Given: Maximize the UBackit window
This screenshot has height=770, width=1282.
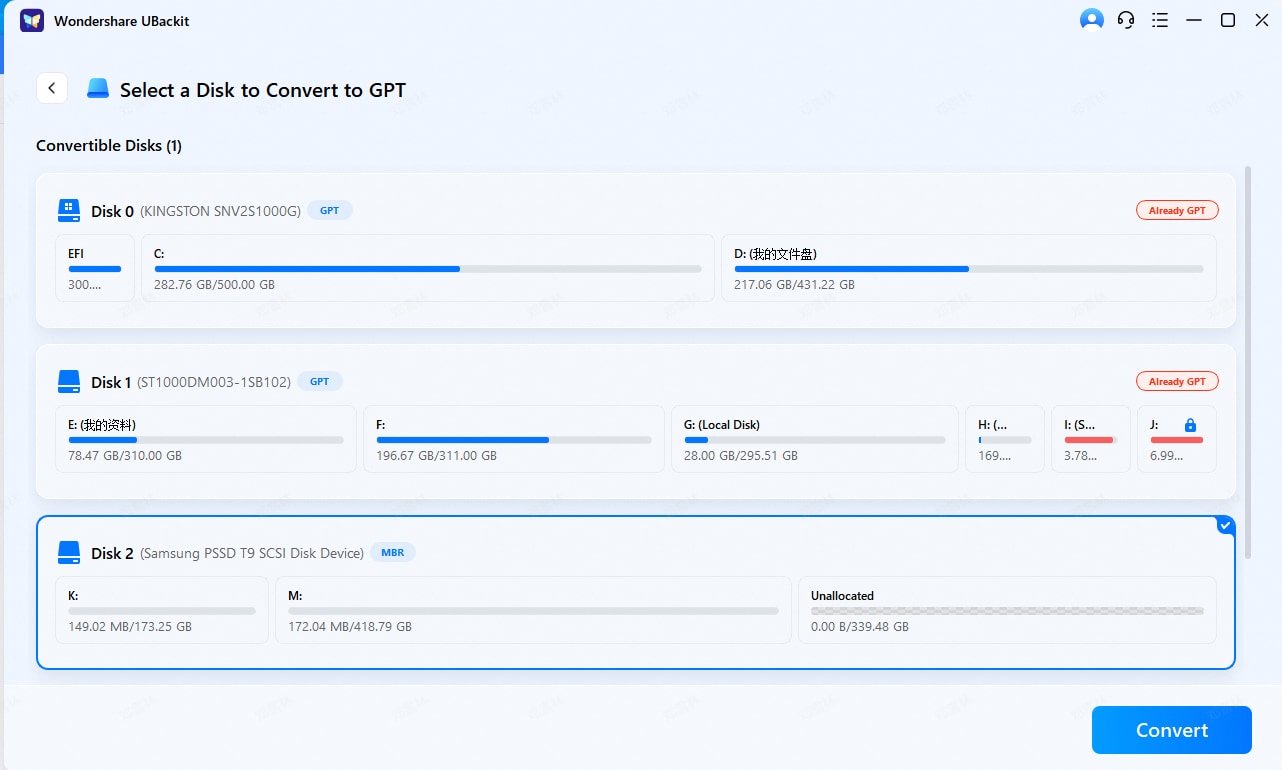Looking at the screenshot, I should pos(1228,20).
